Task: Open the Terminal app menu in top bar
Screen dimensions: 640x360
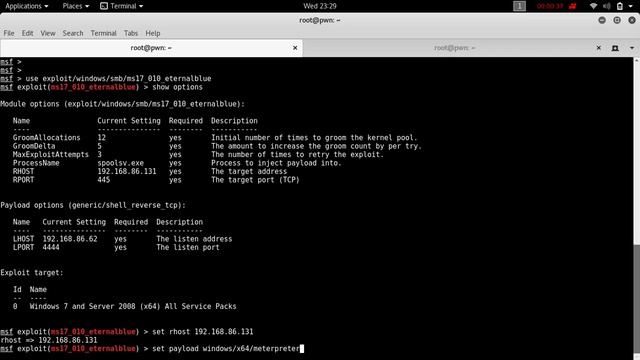Action: pos(122,6)
